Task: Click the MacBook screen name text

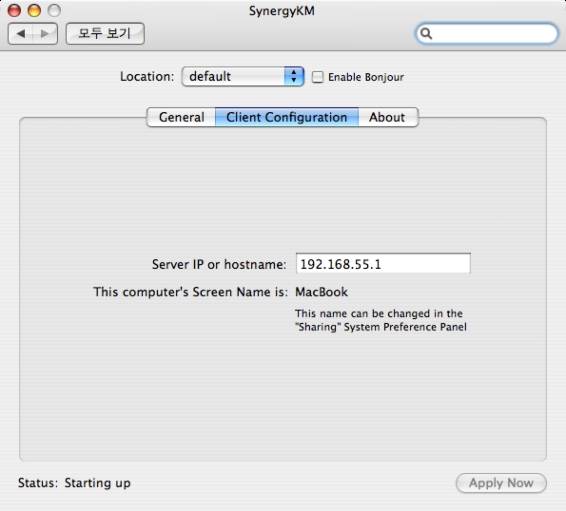Action: coord(321,292)
